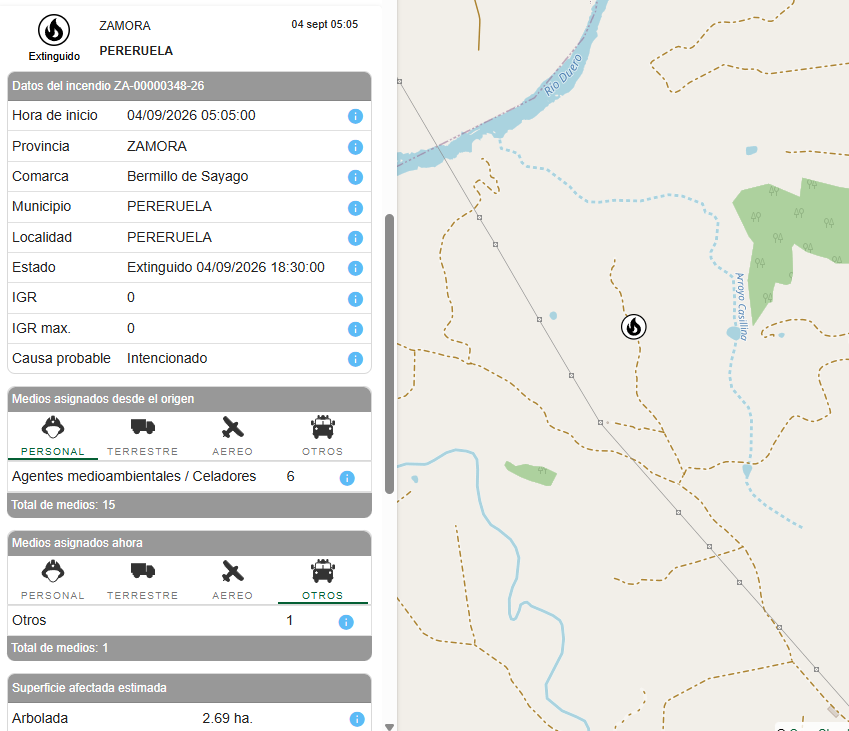Screen dimensions: 849x731
Task: Click the scrollbar down arrow
Action: click(389, 727)
